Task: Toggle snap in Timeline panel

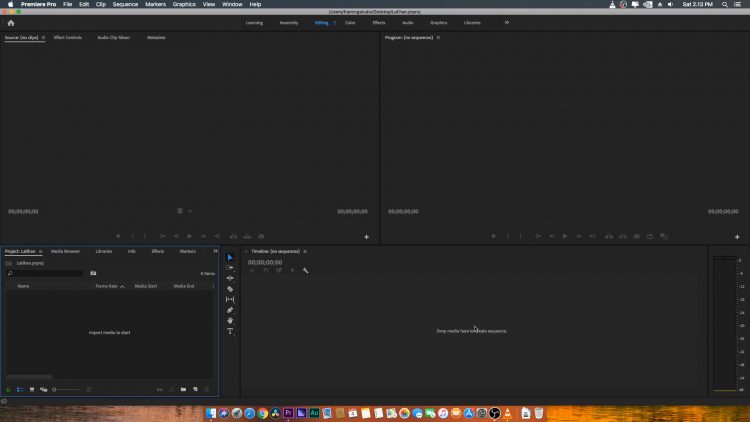Action: point(265,270)
